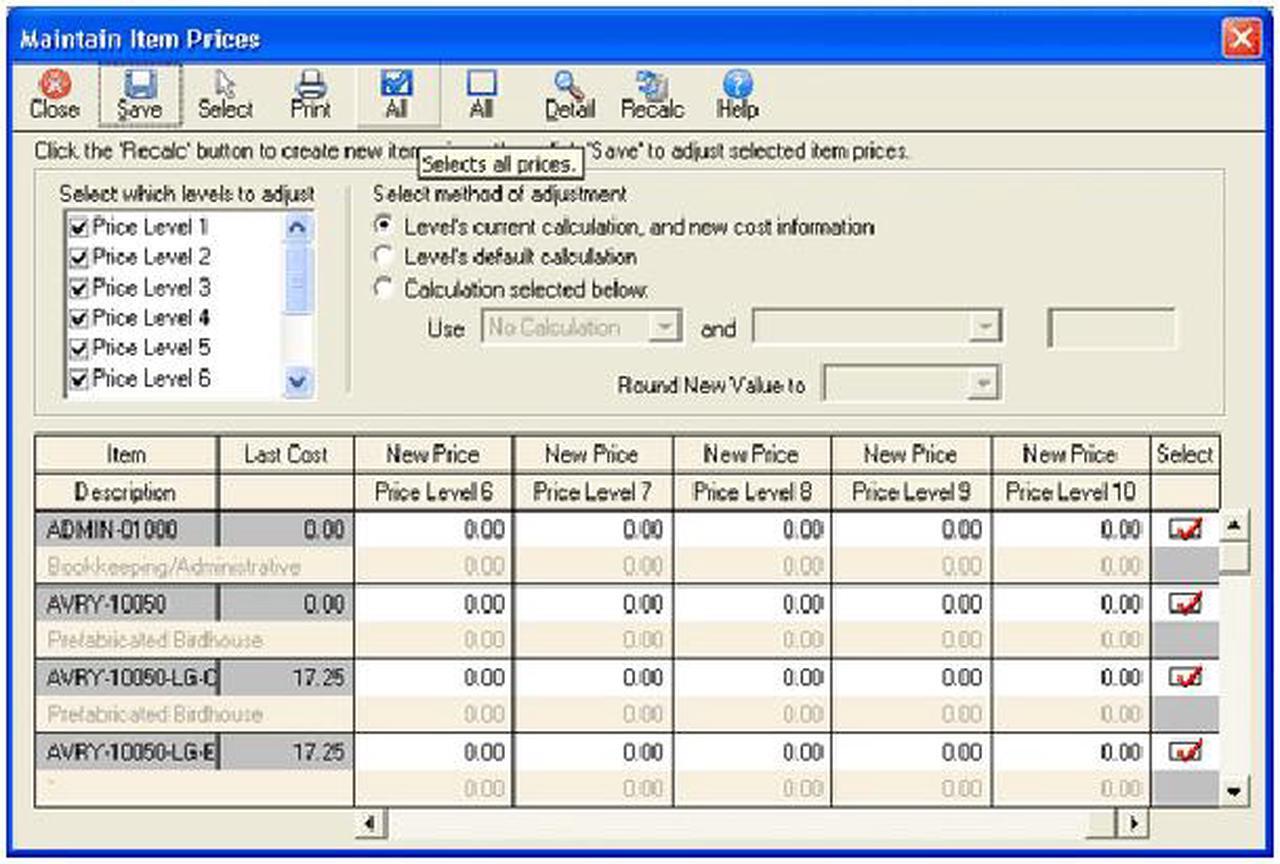This screenshot has width=1280, height=864.
Task: Open Help from the toolbar
Action: pos(738,95)
